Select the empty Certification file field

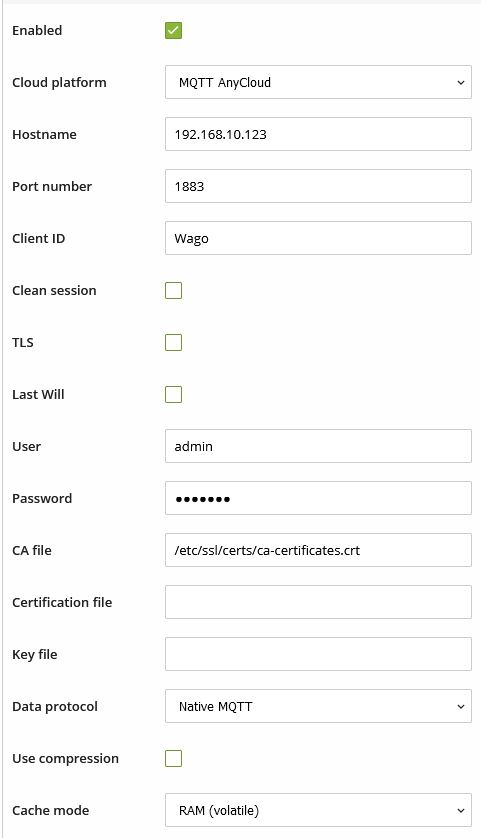(318, 602)
